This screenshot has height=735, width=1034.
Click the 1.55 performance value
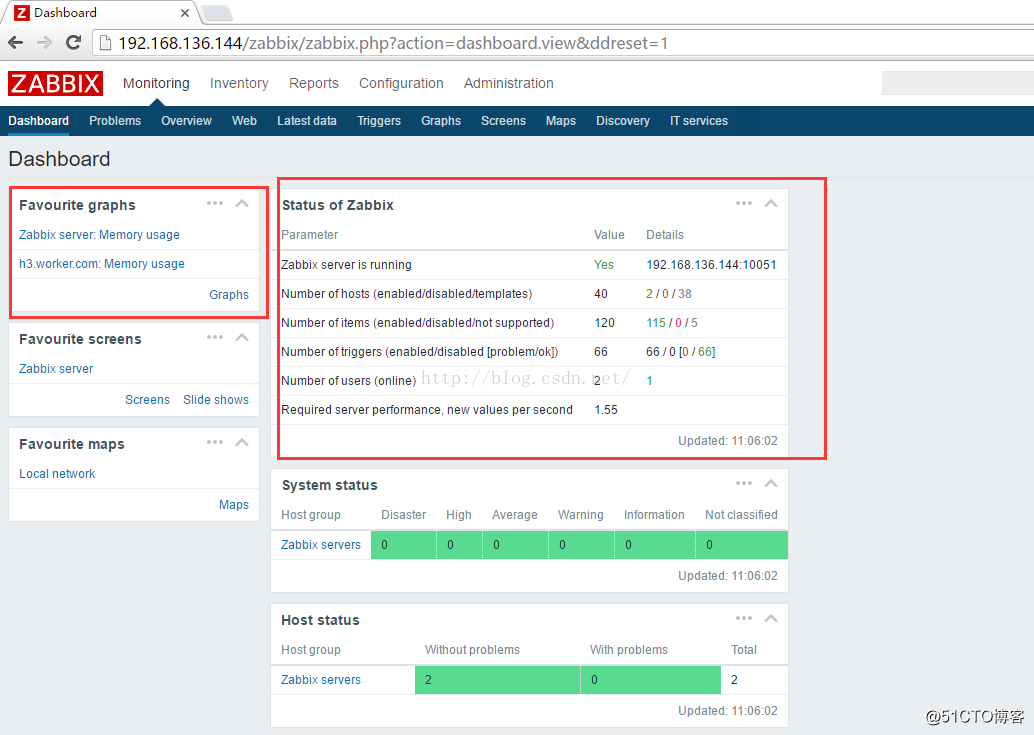pos(605,409)
